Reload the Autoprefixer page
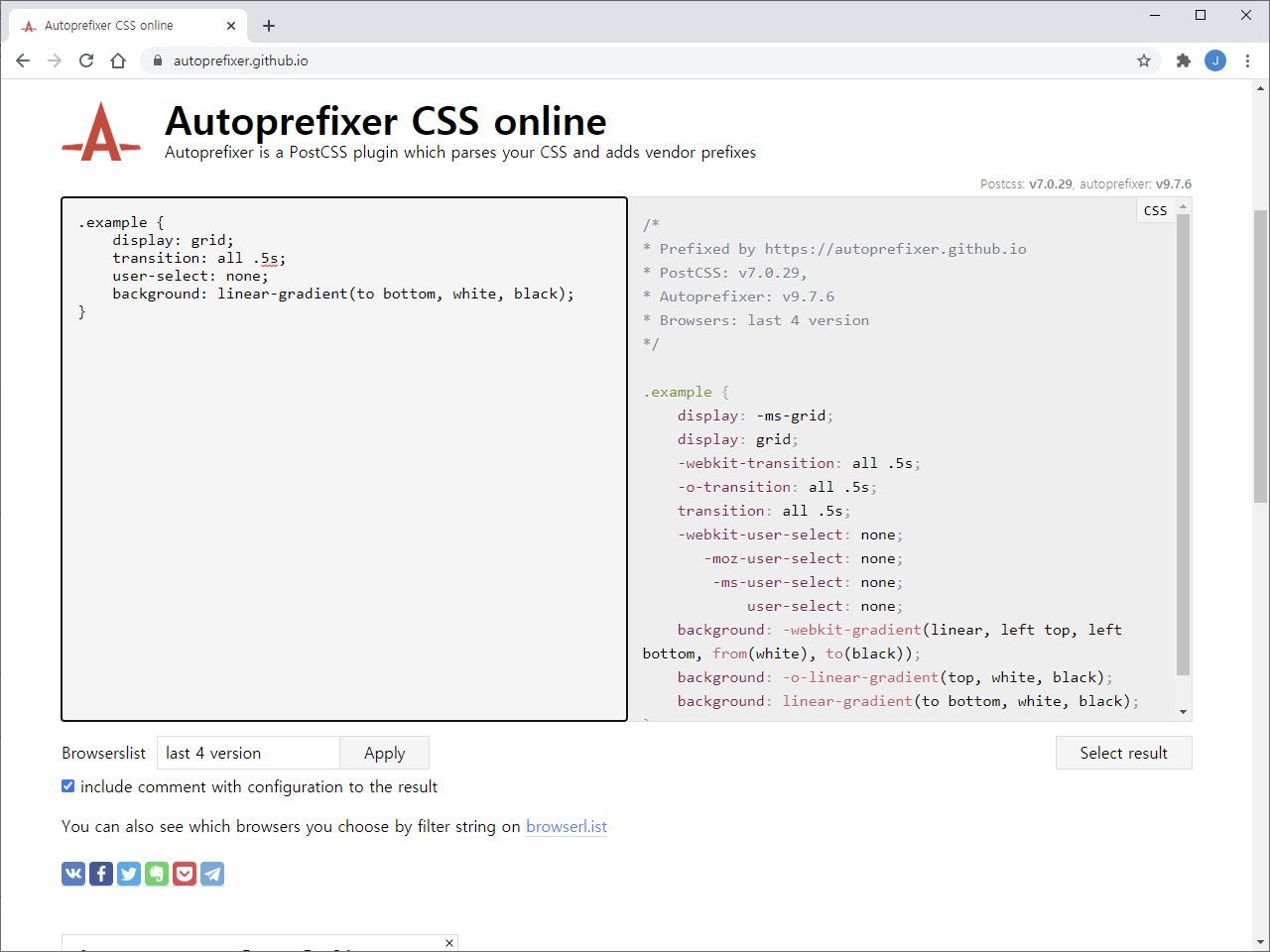The image size is (1270, 952). click(x=86, y=60)
